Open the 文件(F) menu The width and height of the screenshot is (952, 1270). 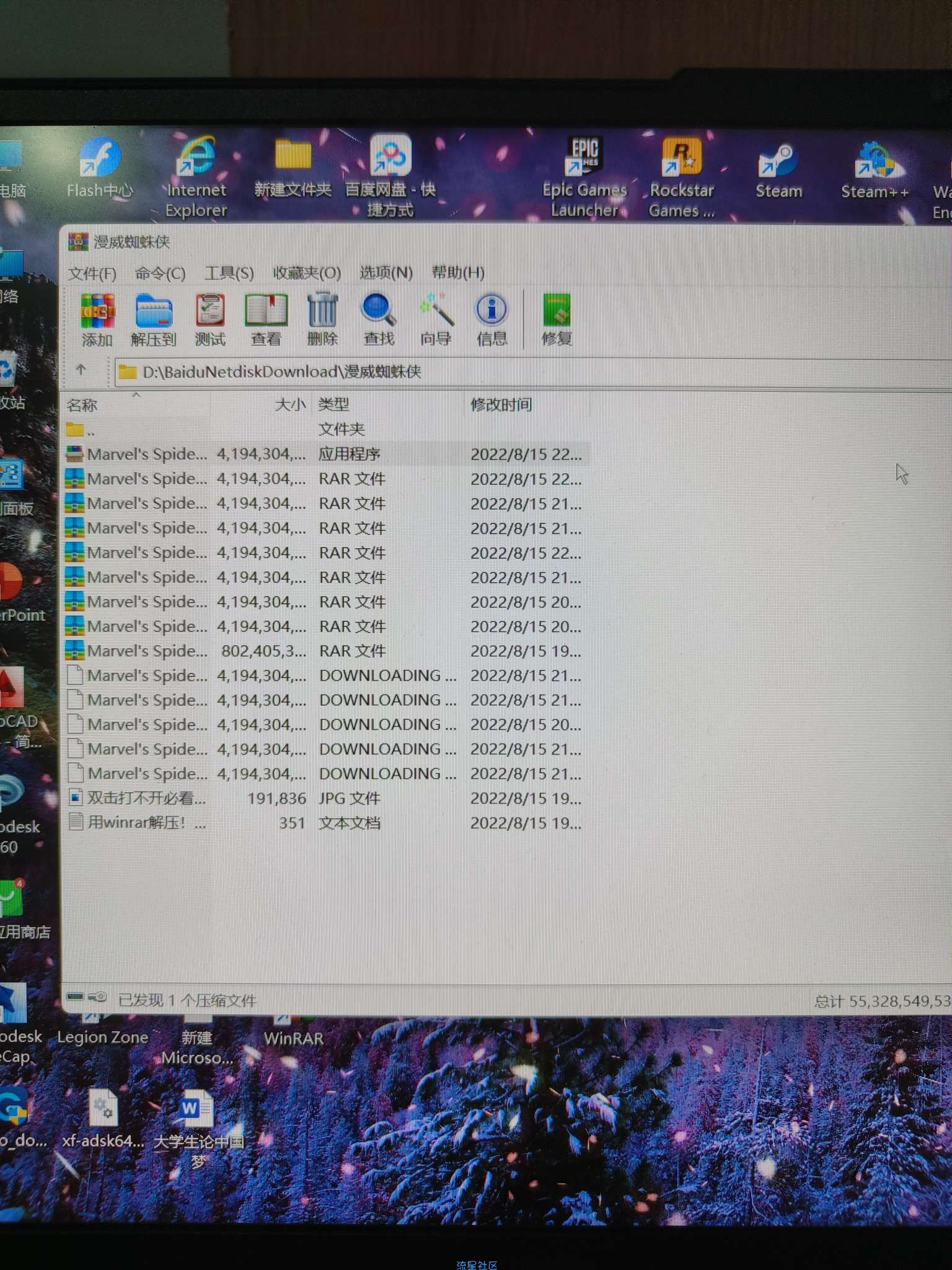click(92, 273)
